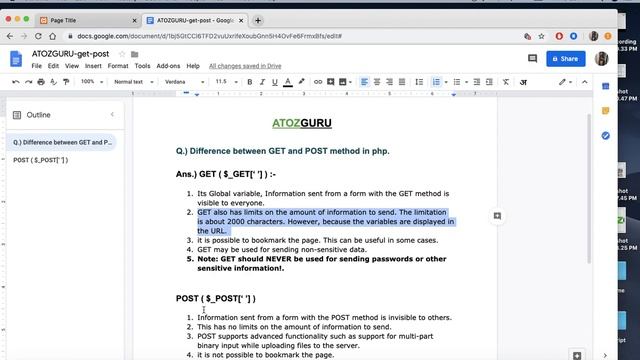
Task: Toggle italic formatting
Action: pos(262,82)
